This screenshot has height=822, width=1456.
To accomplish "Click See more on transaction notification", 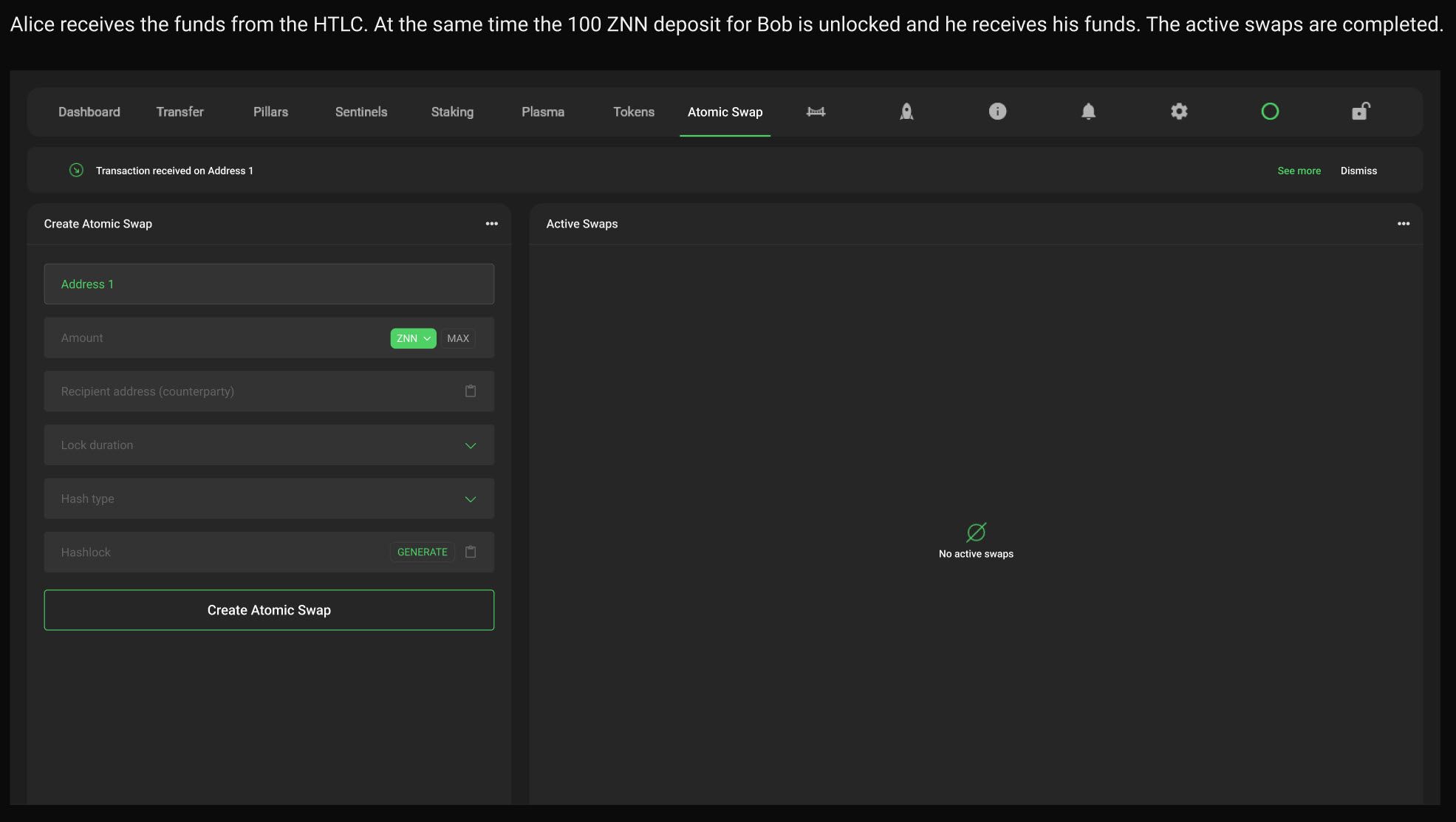I will [x=1299, y=171].
